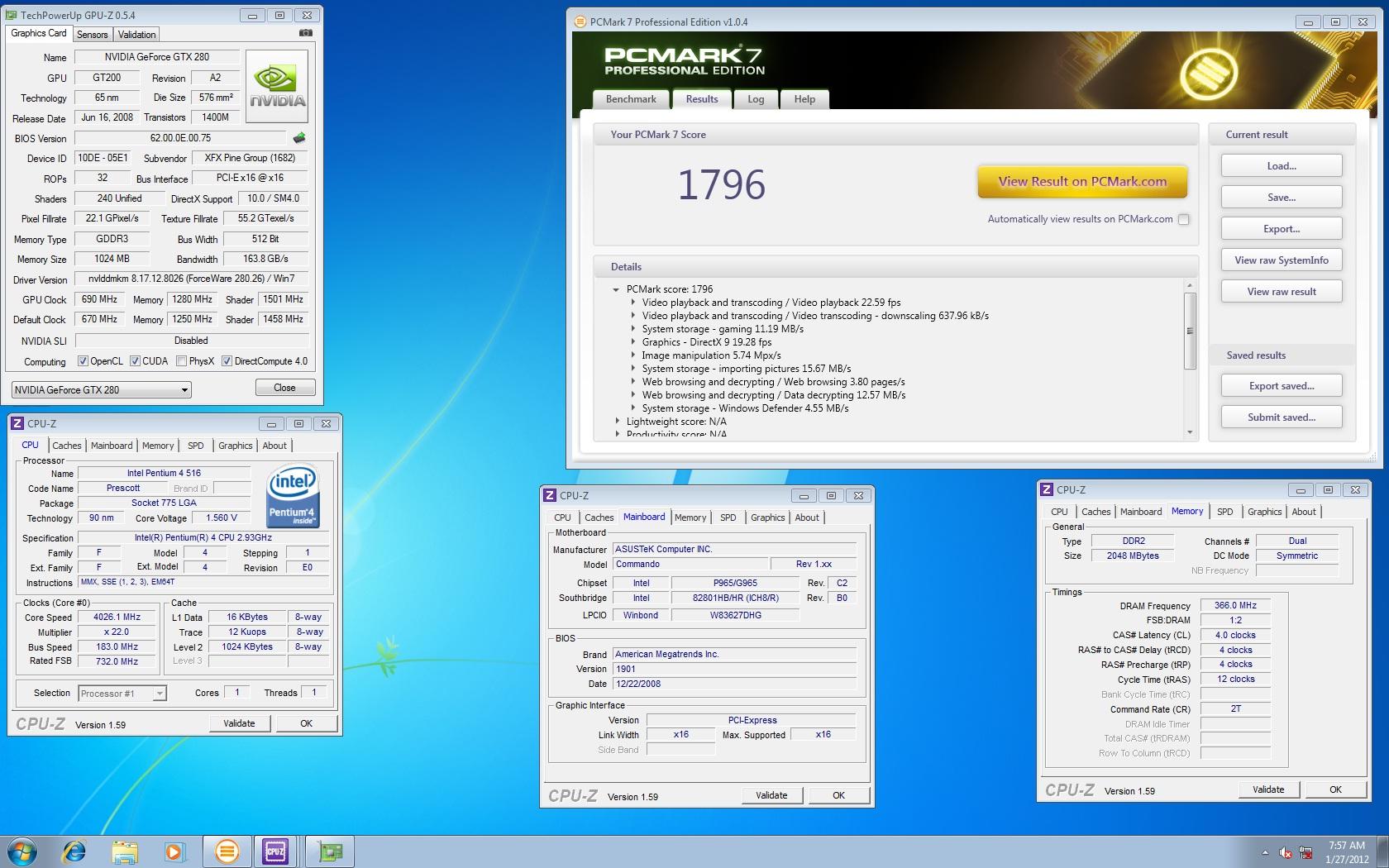This screenshot has width=1389, height=868.
Task: Open Windows Media Player taskbar icon
Action: point(174,851)
